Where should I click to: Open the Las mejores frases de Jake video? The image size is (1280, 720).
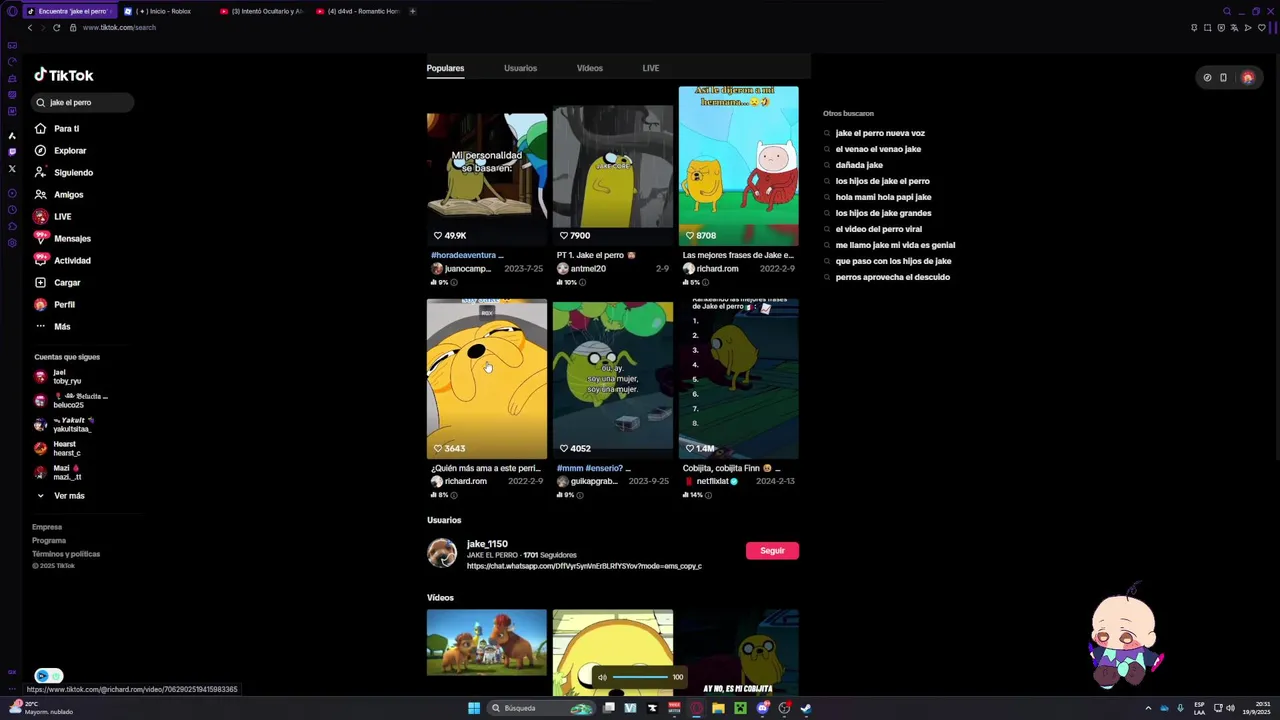[x=739, y=166]
